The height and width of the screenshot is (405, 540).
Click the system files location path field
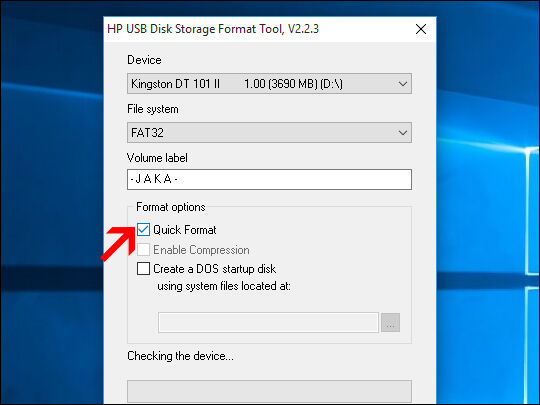coord(268,322)
